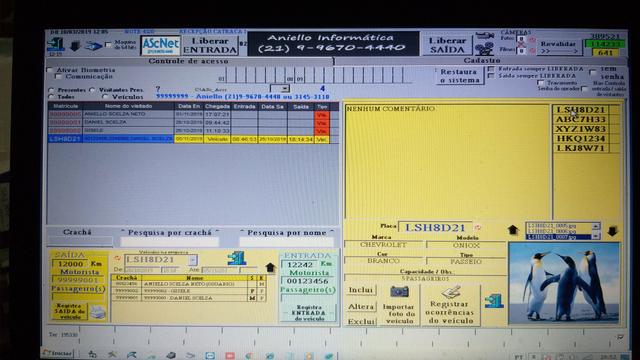This screenshot has width=640, height=360.
Task: Open the Iniciar start button
Action: coord(58,353)
